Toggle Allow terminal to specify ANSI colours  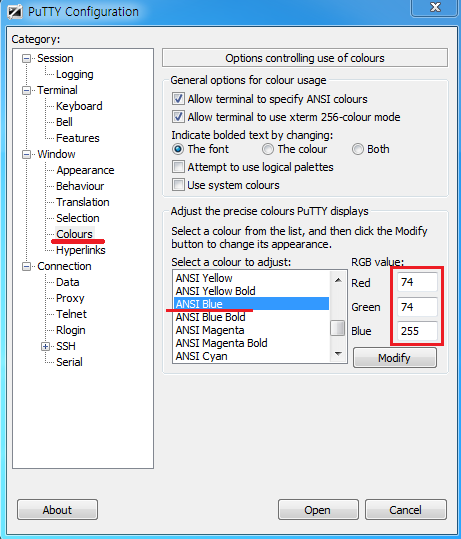[x=178, y=99]
